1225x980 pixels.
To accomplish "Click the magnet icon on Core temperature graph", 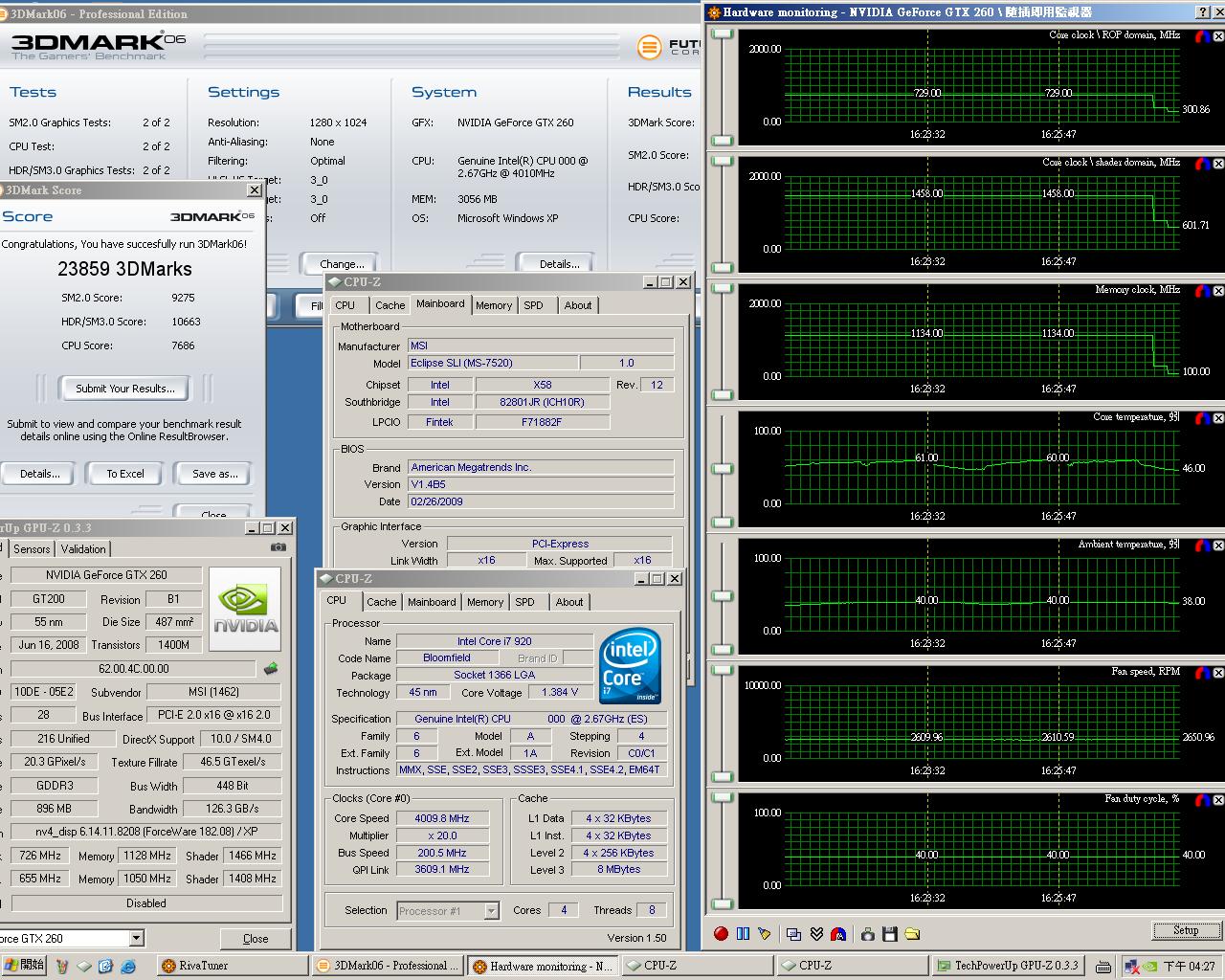I will [x=1202, y=418].
